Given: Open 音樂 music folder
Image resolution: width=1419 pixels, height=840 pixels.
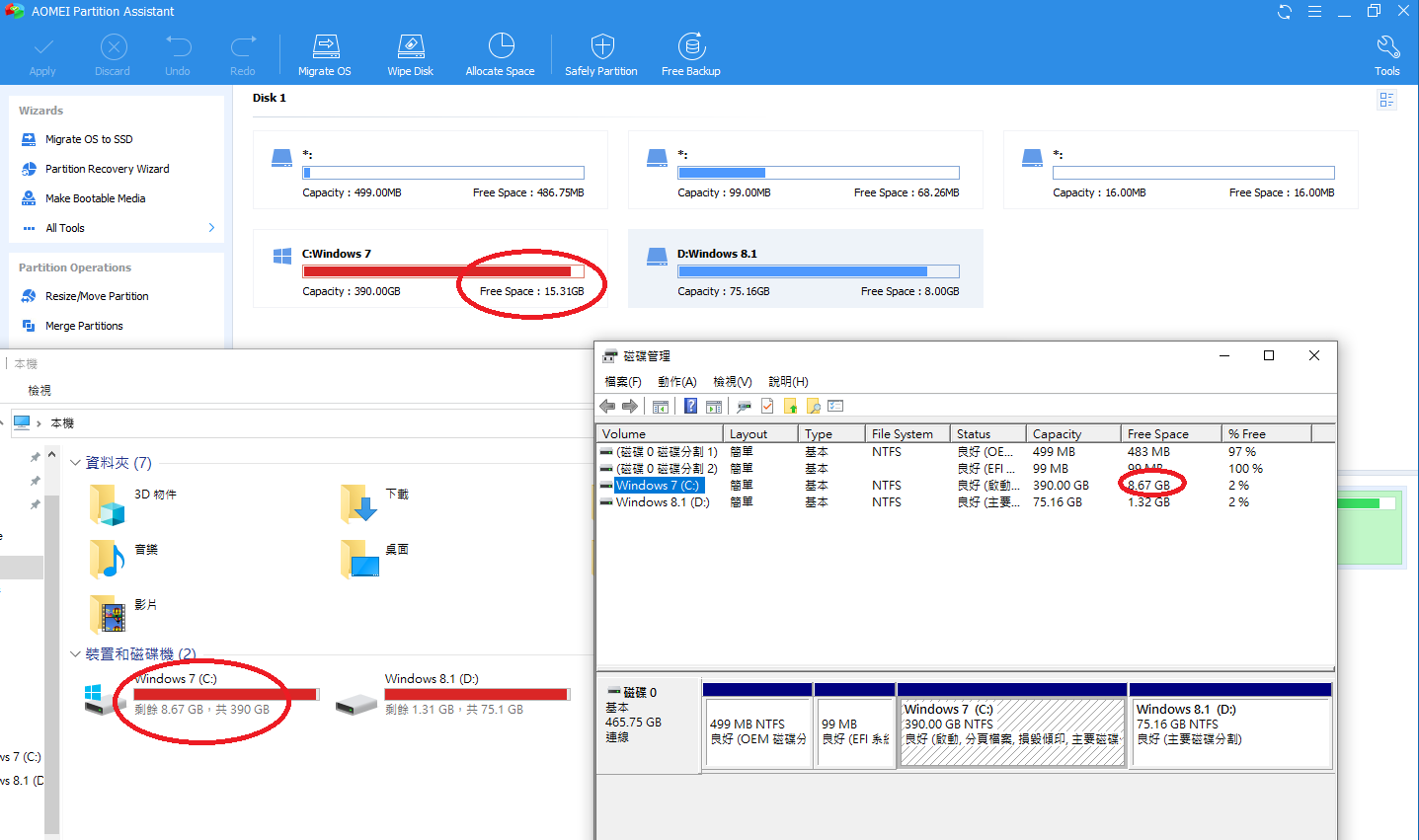Looking at the screenshot, I should [x=123, y=559].
